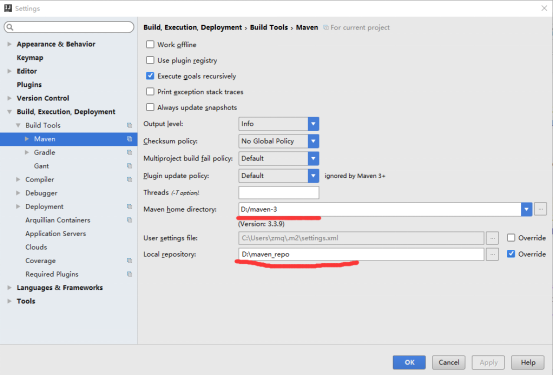Click in the settings search field

[69, 27]
